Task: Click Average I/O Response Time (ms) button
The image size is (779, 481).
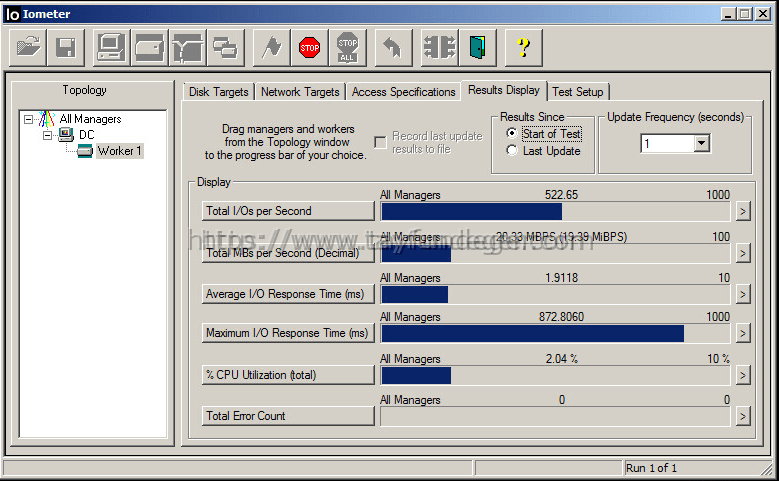Action: pos(288,294)
